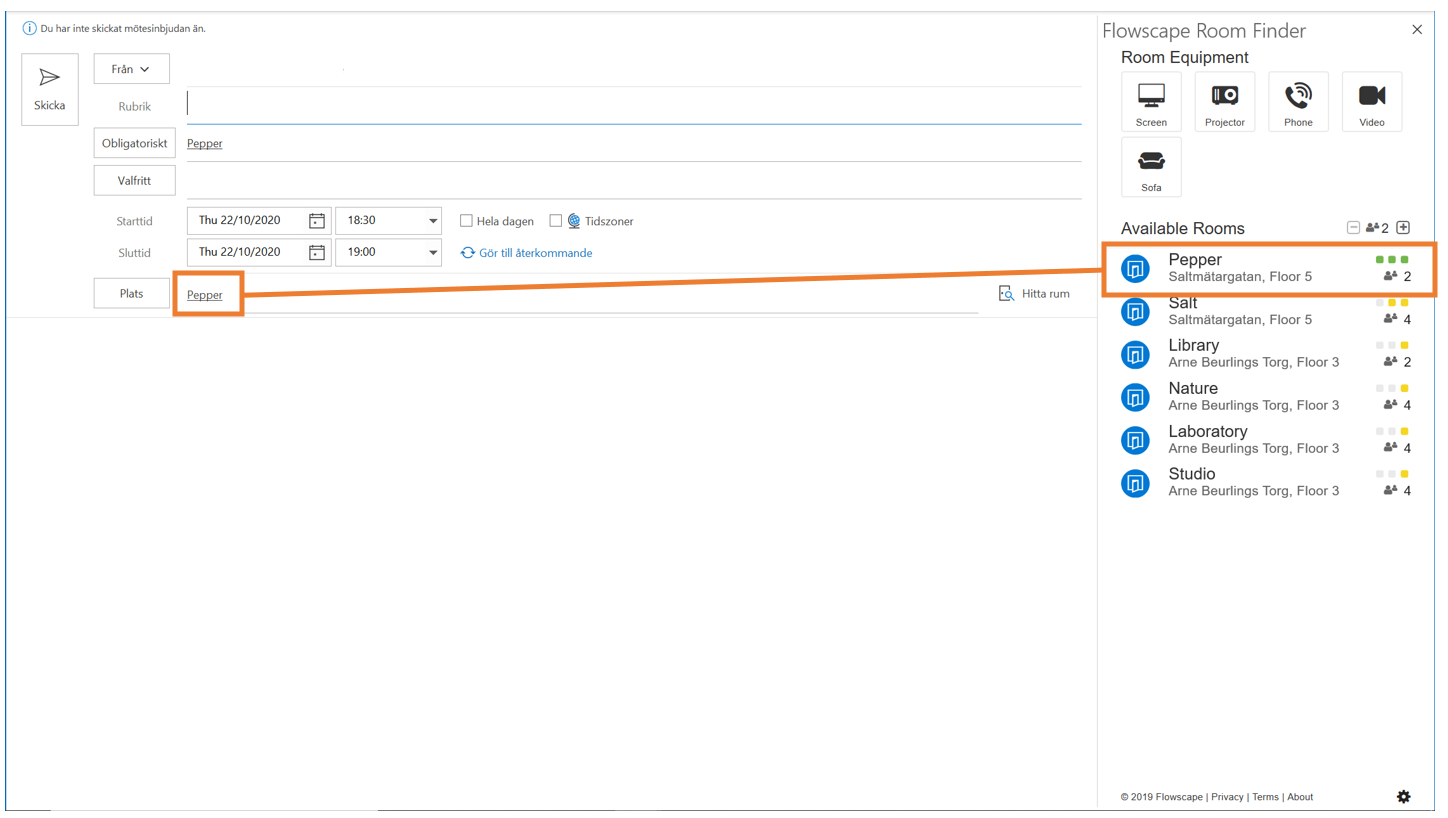The height and width of the screenshot is (818, 1448).
Task: Click the Skicka send button
Action: pyautogui.click(x=49, y=89)
